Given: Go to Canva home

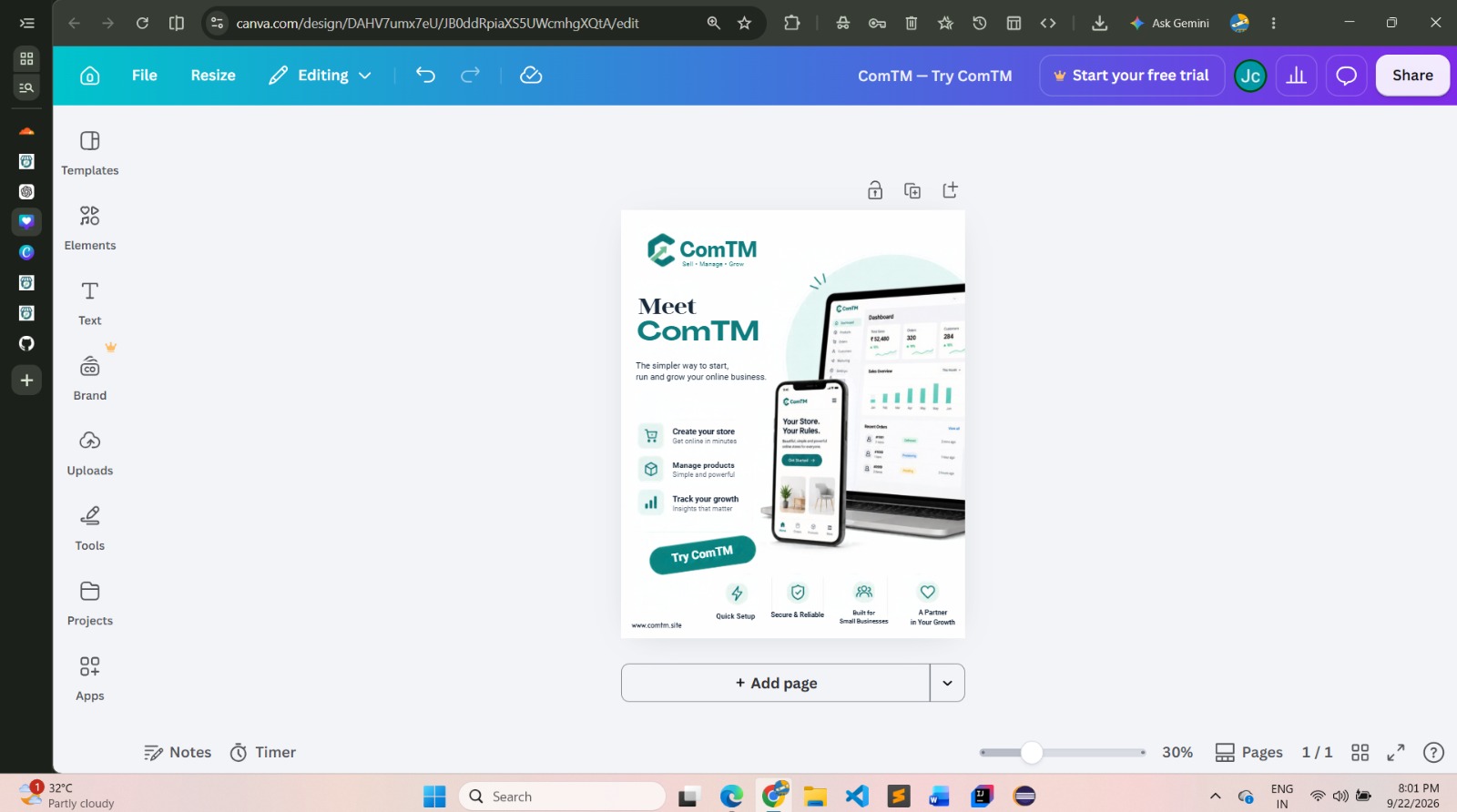Looking at the screenshot, I should pos(89,76).
